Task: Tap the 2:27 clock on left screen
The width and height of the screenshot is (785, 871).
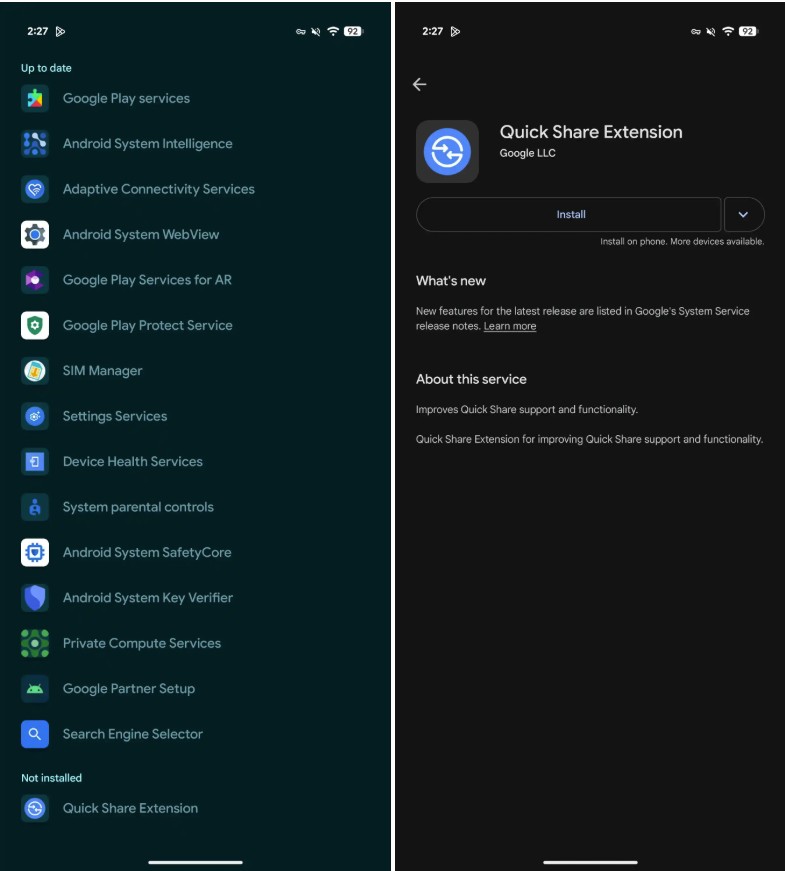Action: tap(38, 32)
